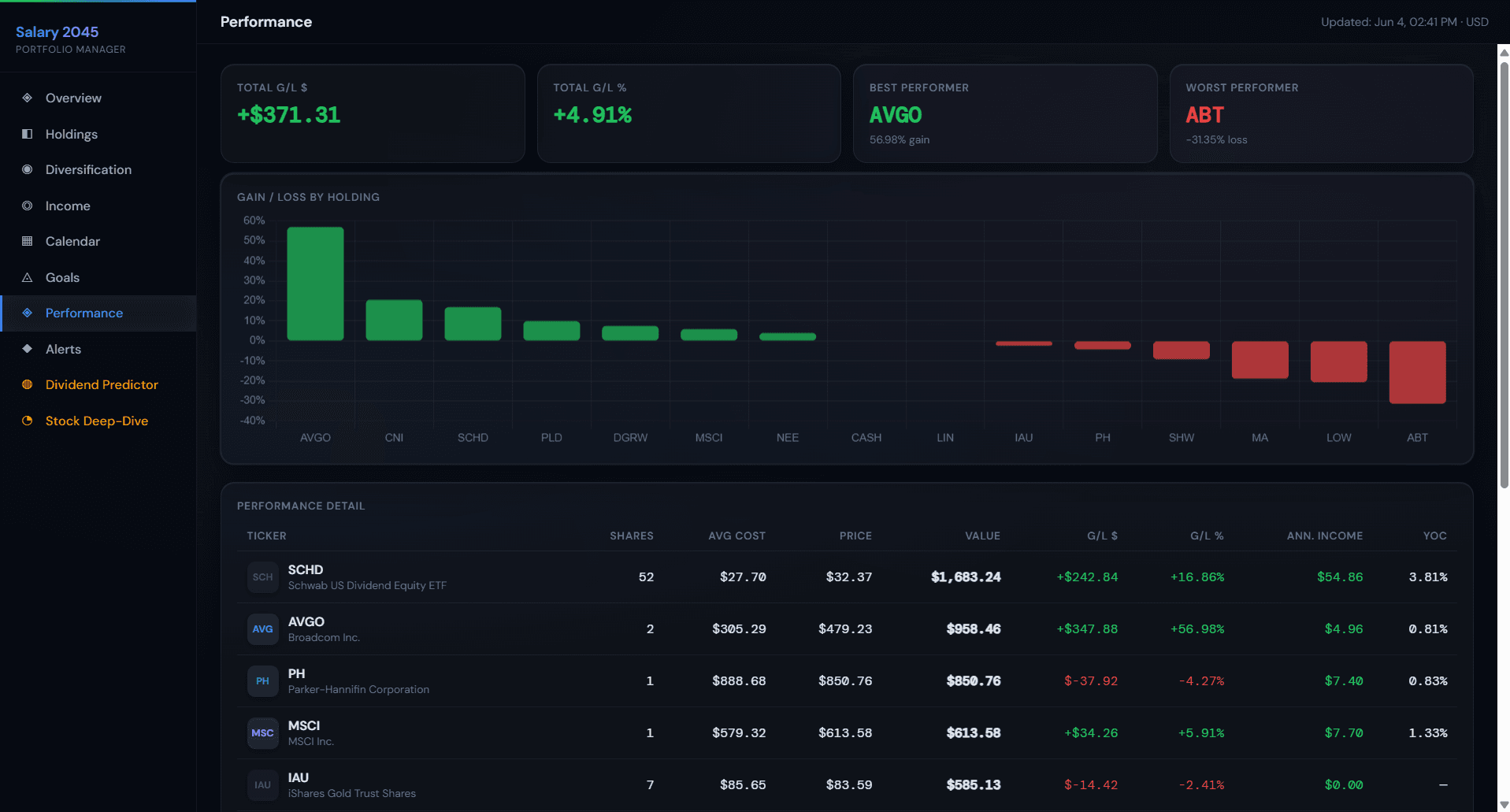Click the Total G/L % value +4.91%
This screenshot has height=812, width=1510.
click(x=592, y=115)
